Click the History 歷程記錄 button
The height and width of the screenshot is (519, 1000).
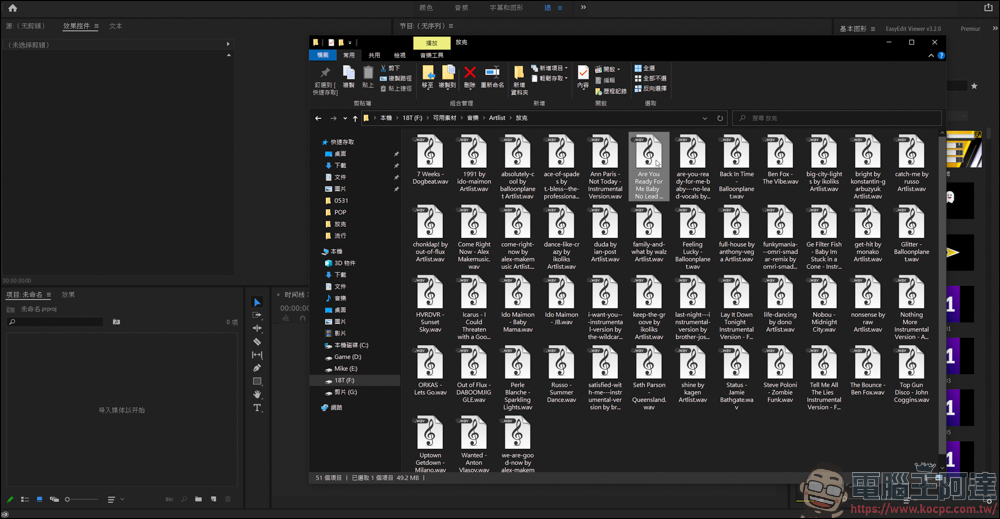pyautogui.click(x=611, y=91)
